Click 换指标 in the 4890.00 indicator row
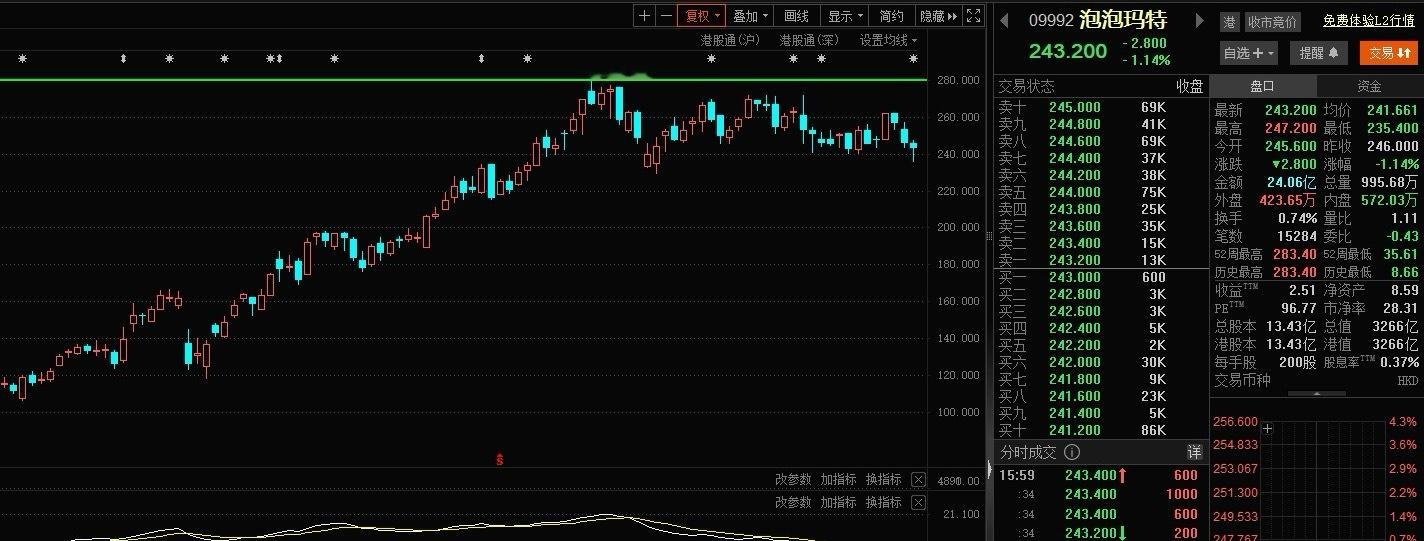Viewport: 1424px width, 541px height. click(x=883, y=479)
